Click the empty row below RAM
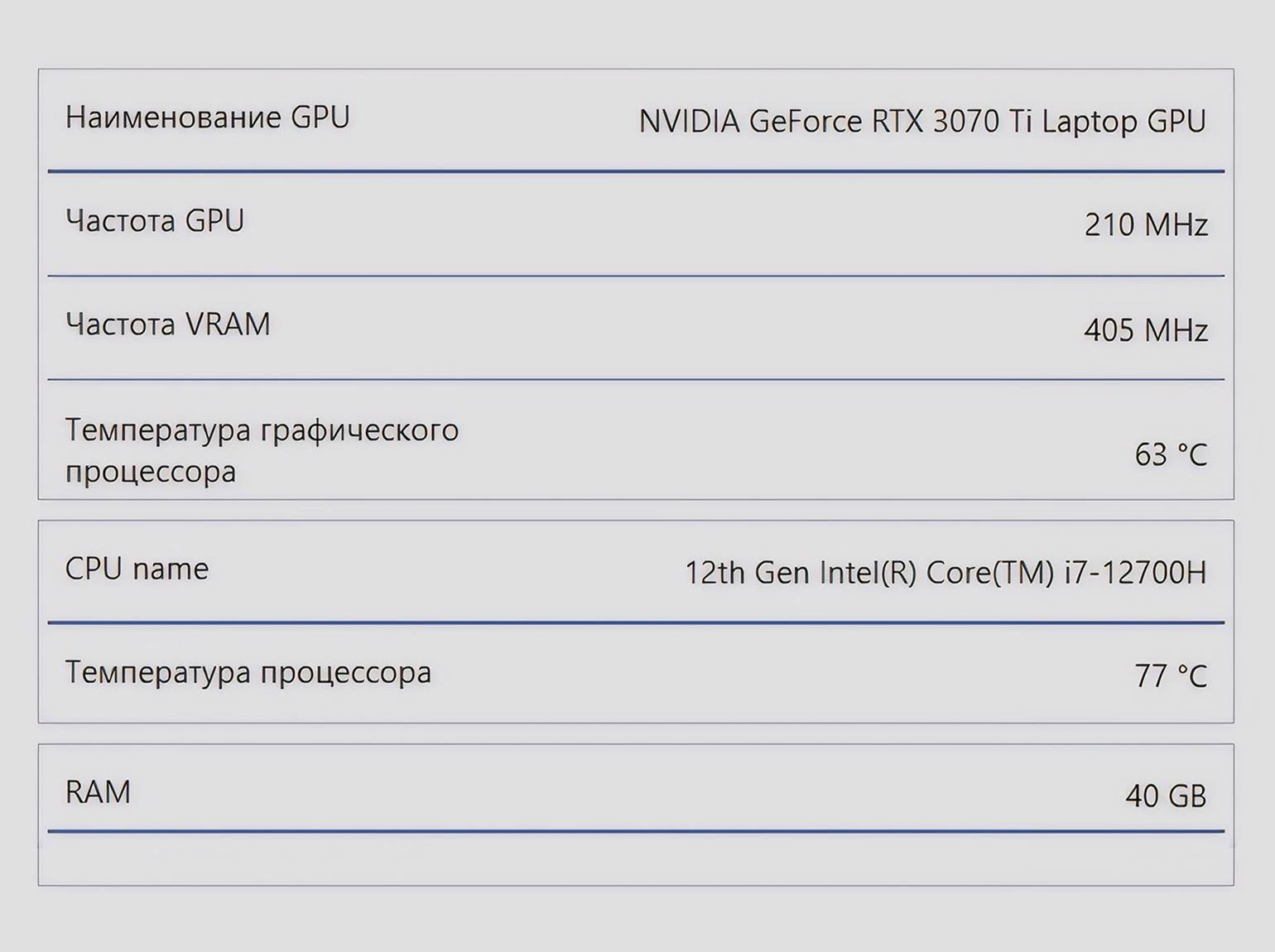 [636, 859]
